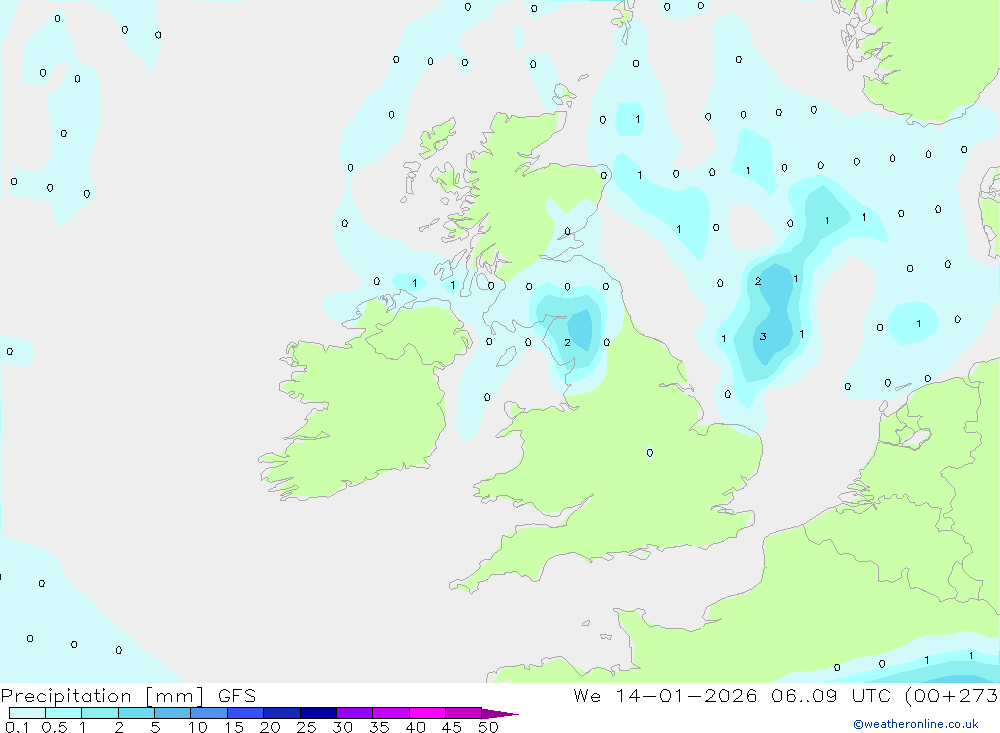Click the "GFS" model label
This screenshot has width=1000, height=733.
[237, 695]
